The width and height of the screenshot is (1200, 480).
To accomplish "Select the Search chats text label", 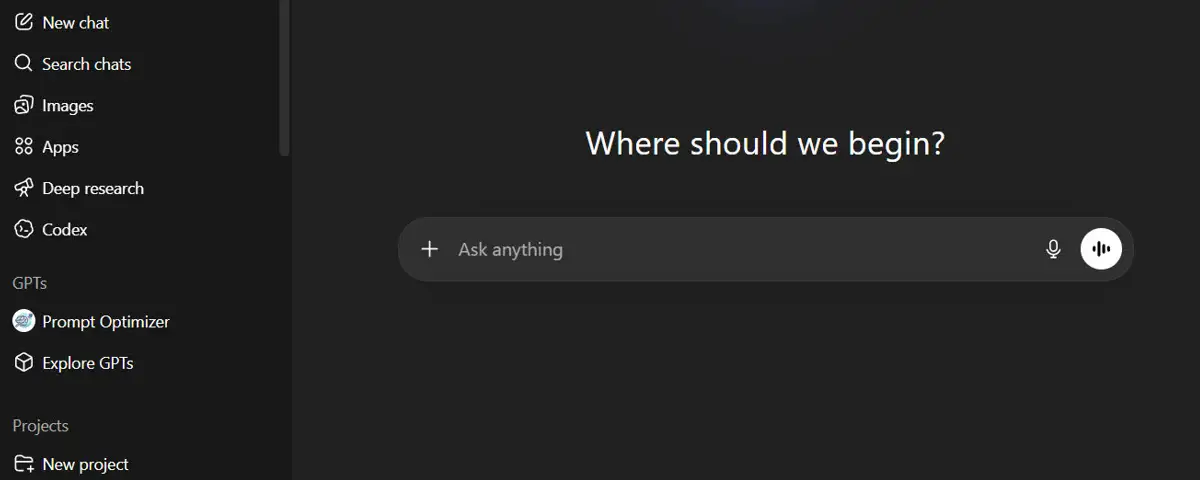I will coord(87,64).
